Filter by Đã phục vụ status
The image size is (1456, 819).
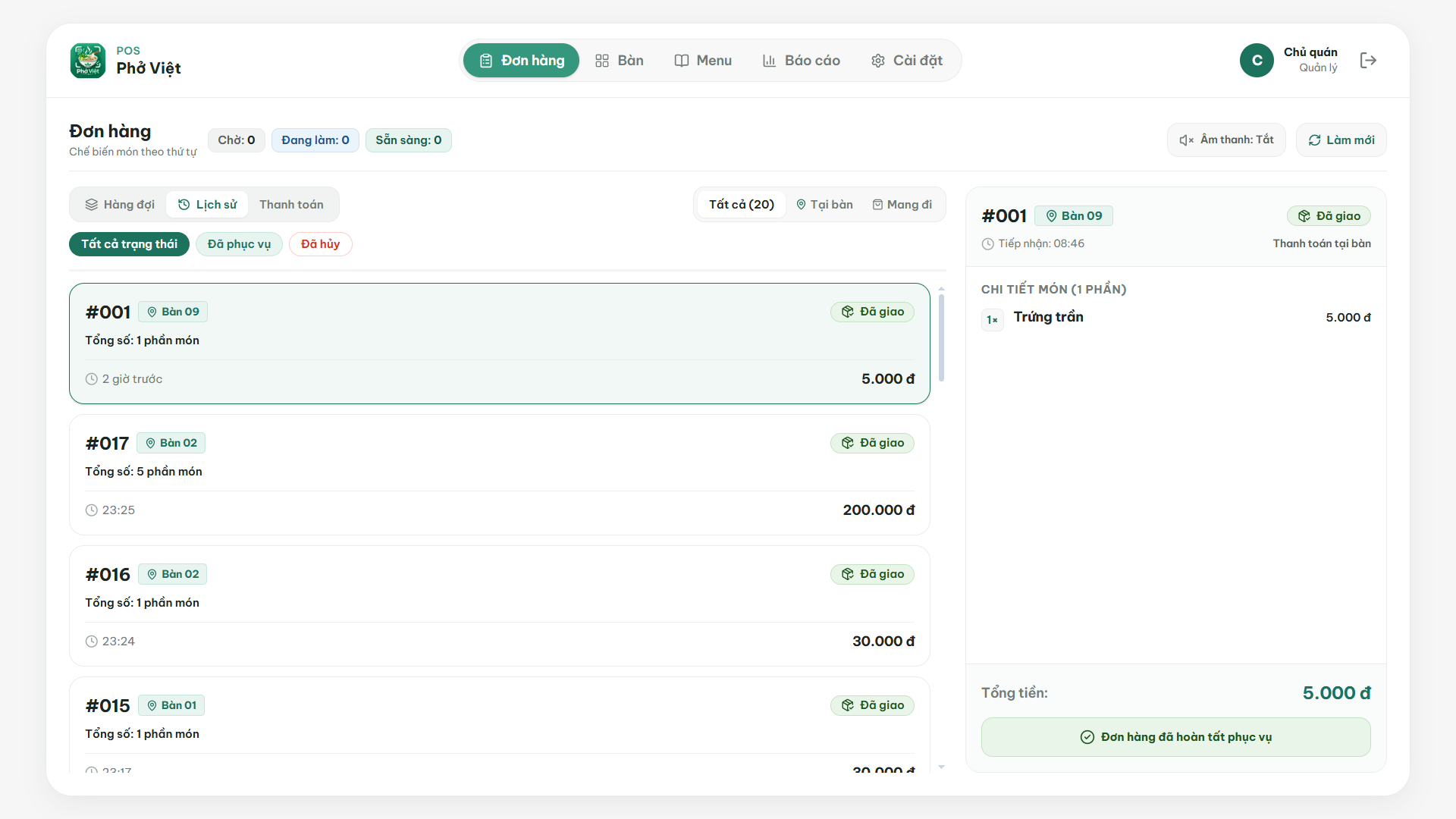(x=239, y=244)
